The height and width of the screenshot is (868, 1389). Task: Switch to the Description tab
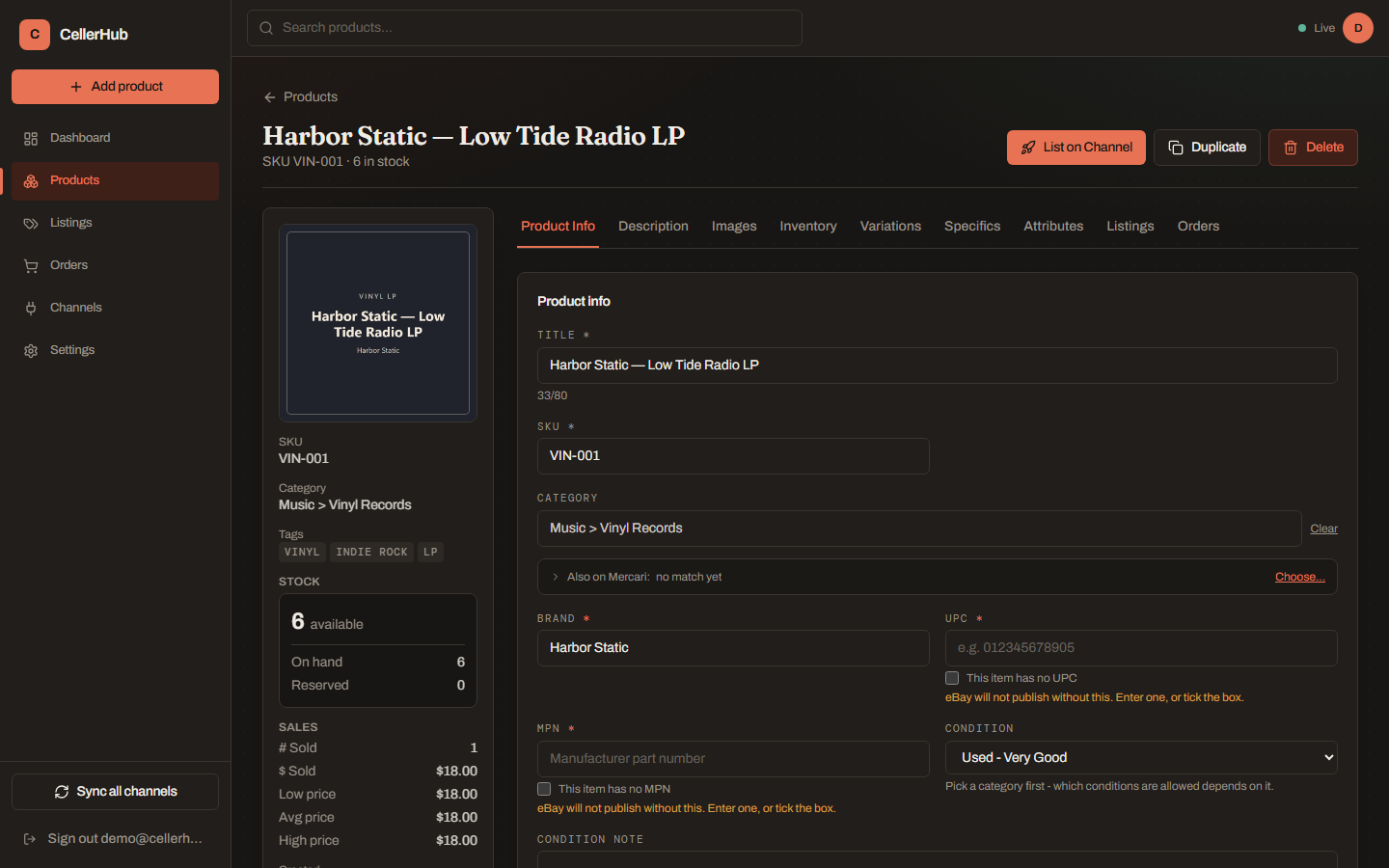(x=653, y=227)
